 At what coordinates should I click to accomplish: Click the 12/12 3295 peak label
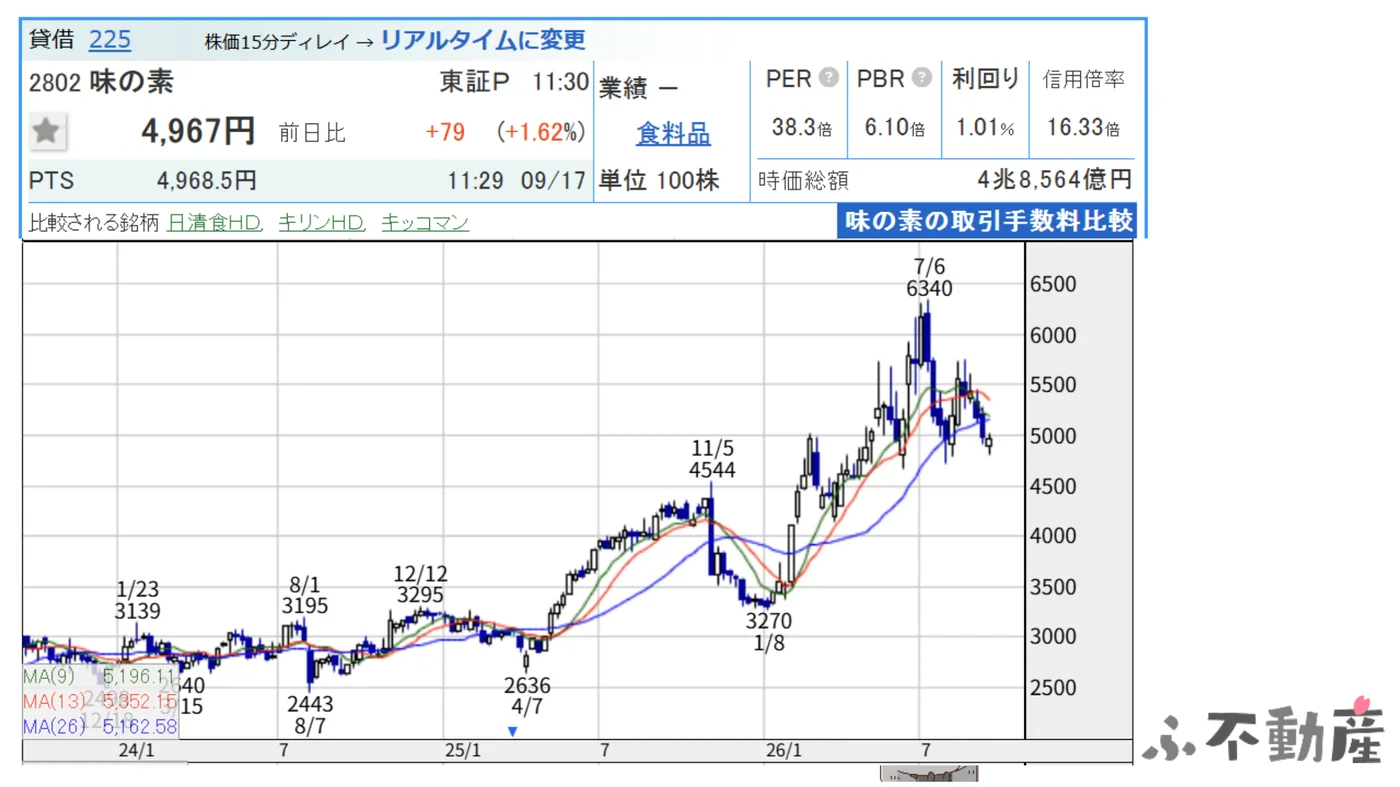click(x=420, y=586)
